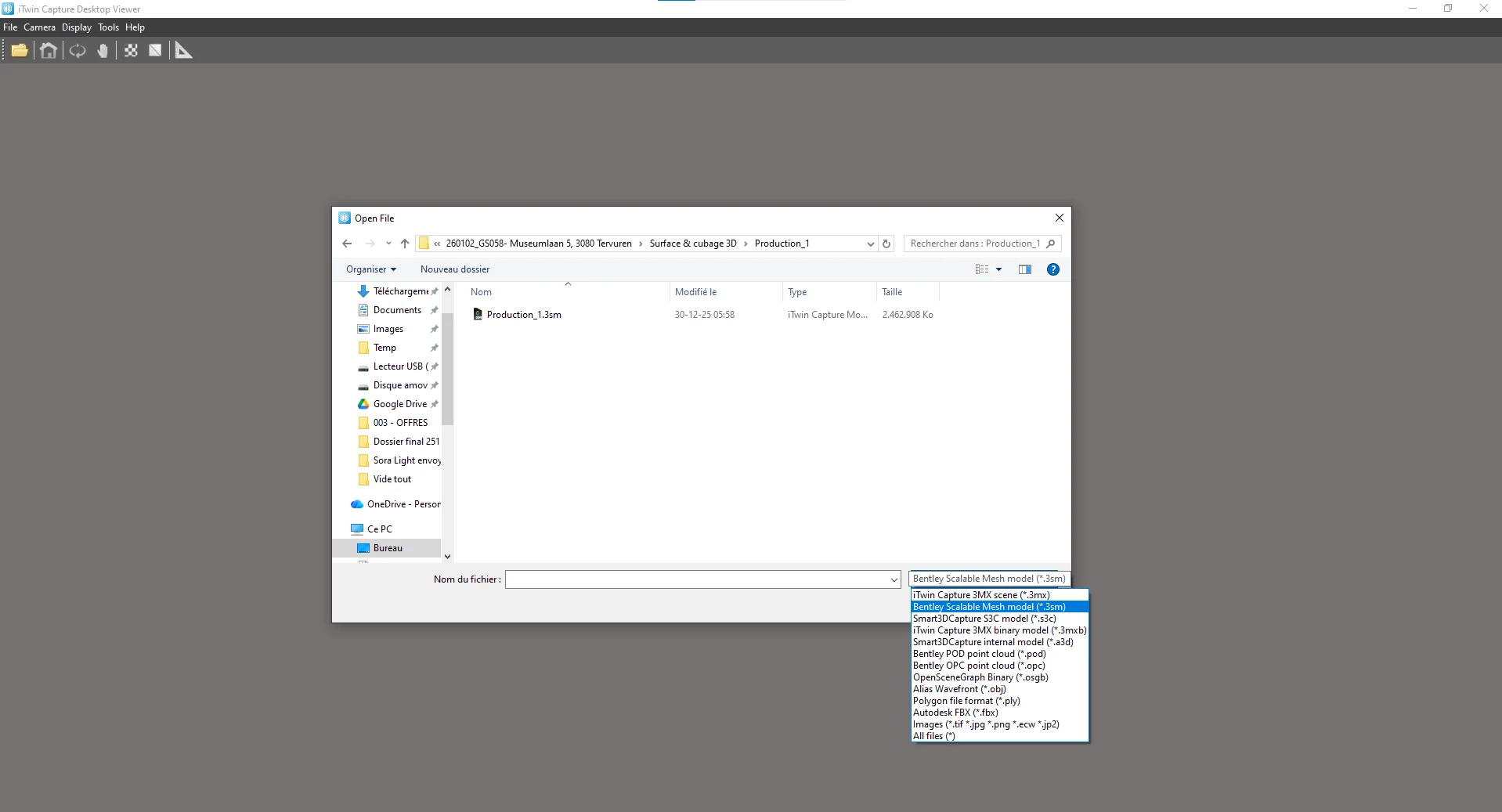The image size is (1502, 812).
Task: Open the Camera menu
Action: [x=39, y=27]
